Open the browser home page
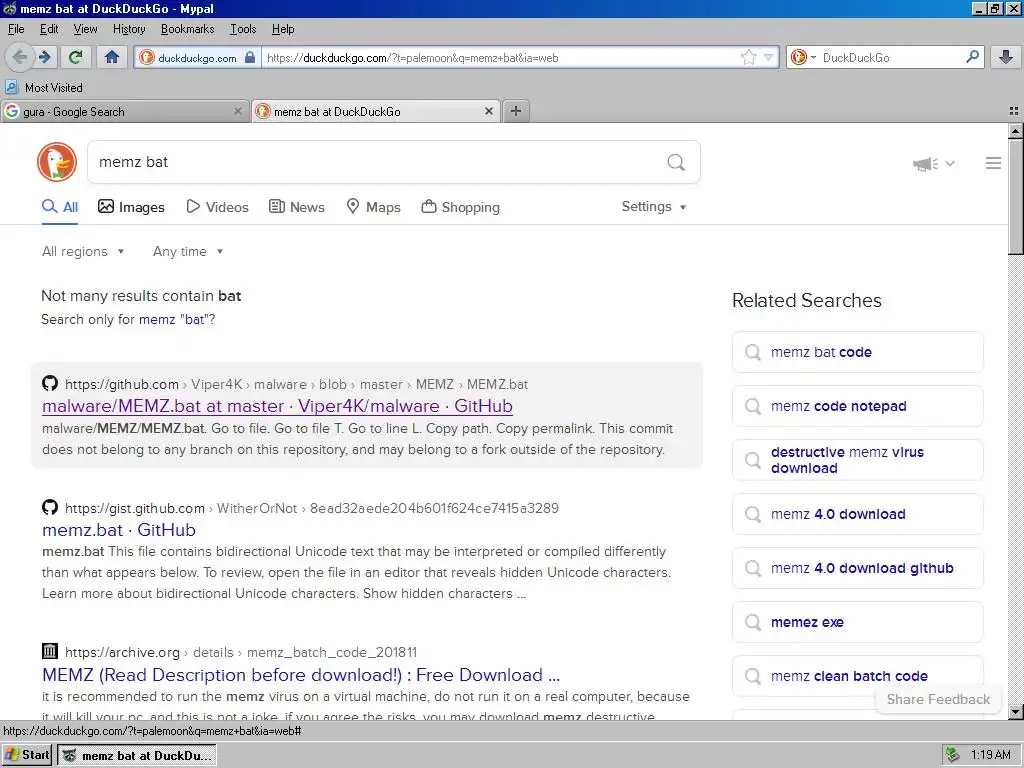 point(112,57)
